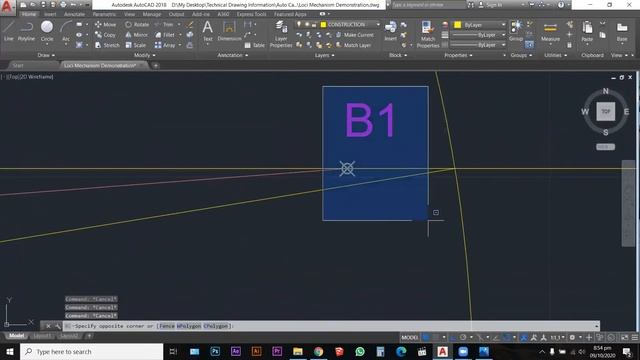
Task: Open Photoshop from the taskbar
Action: pyautogui.click(x=215, y=351)
